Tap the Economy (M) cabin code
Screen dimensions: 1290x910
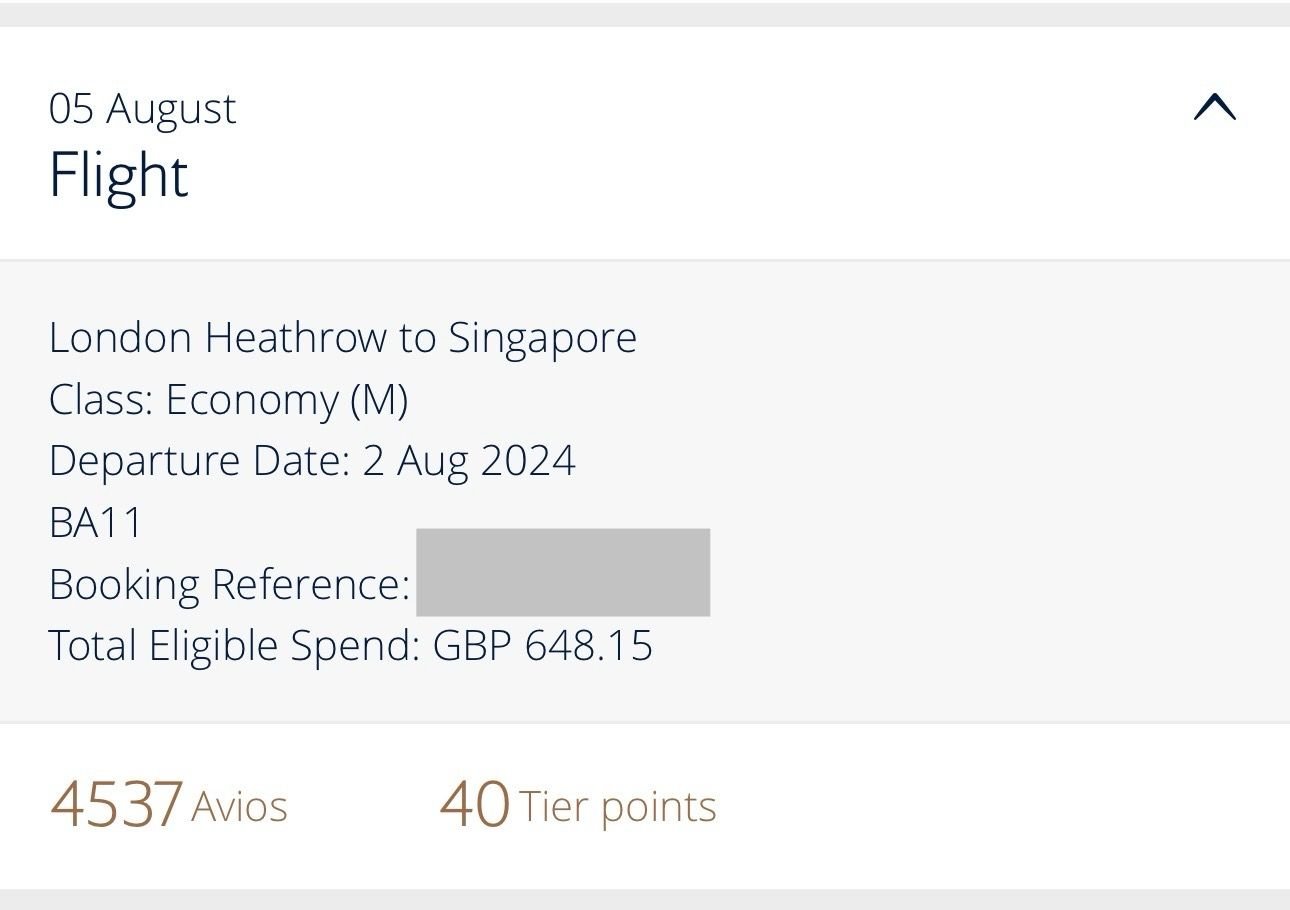pos(287,400)
